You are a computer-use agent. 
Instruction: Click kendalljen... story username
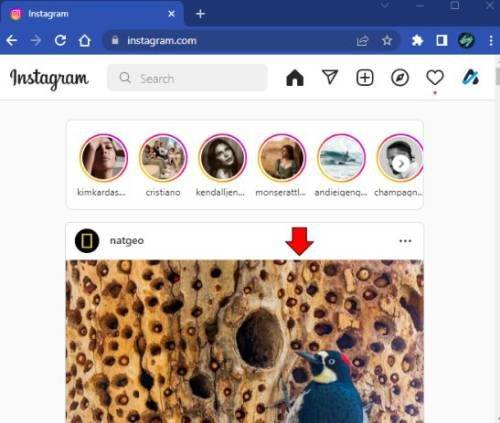(x=220, y=192)
